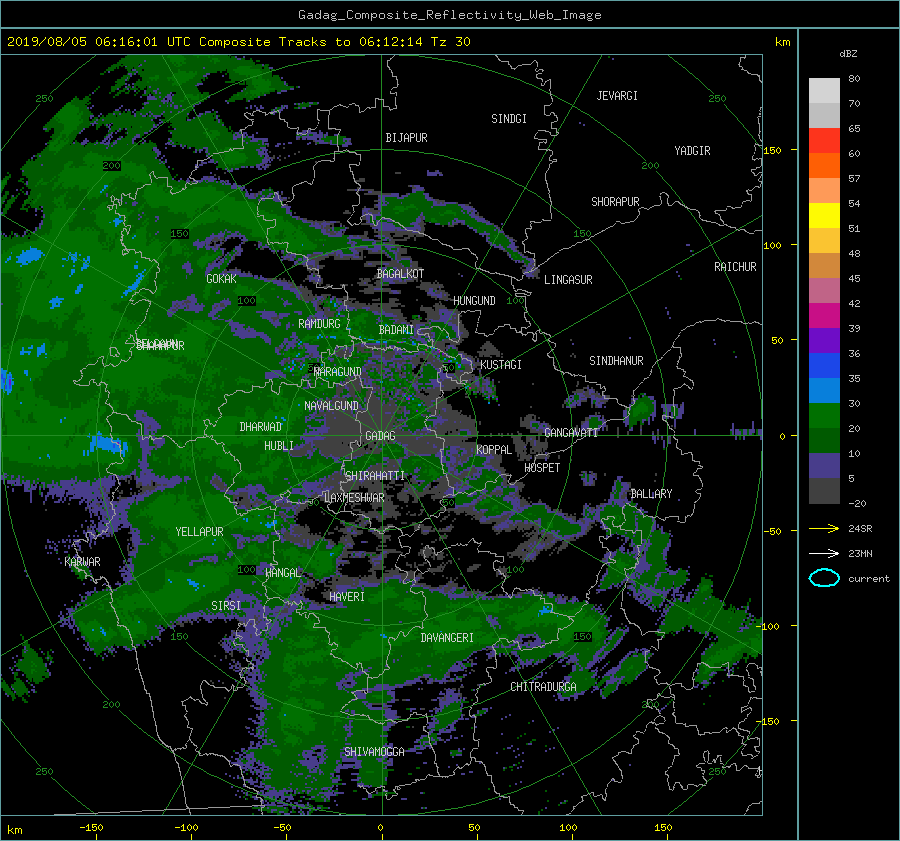Click the SHIRAHATTI city label
900x841 pixels.
[x=375, y=476]
